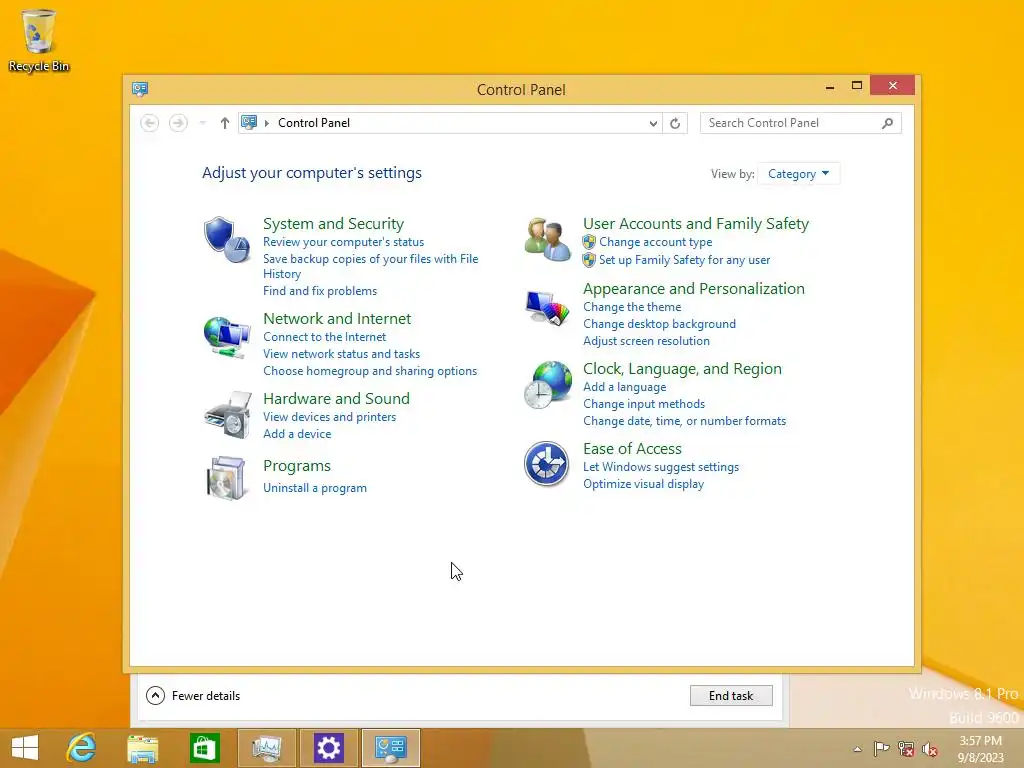Go up one level with Up arrow
This screenshot has height=768, width=1024.
(225, 123)
